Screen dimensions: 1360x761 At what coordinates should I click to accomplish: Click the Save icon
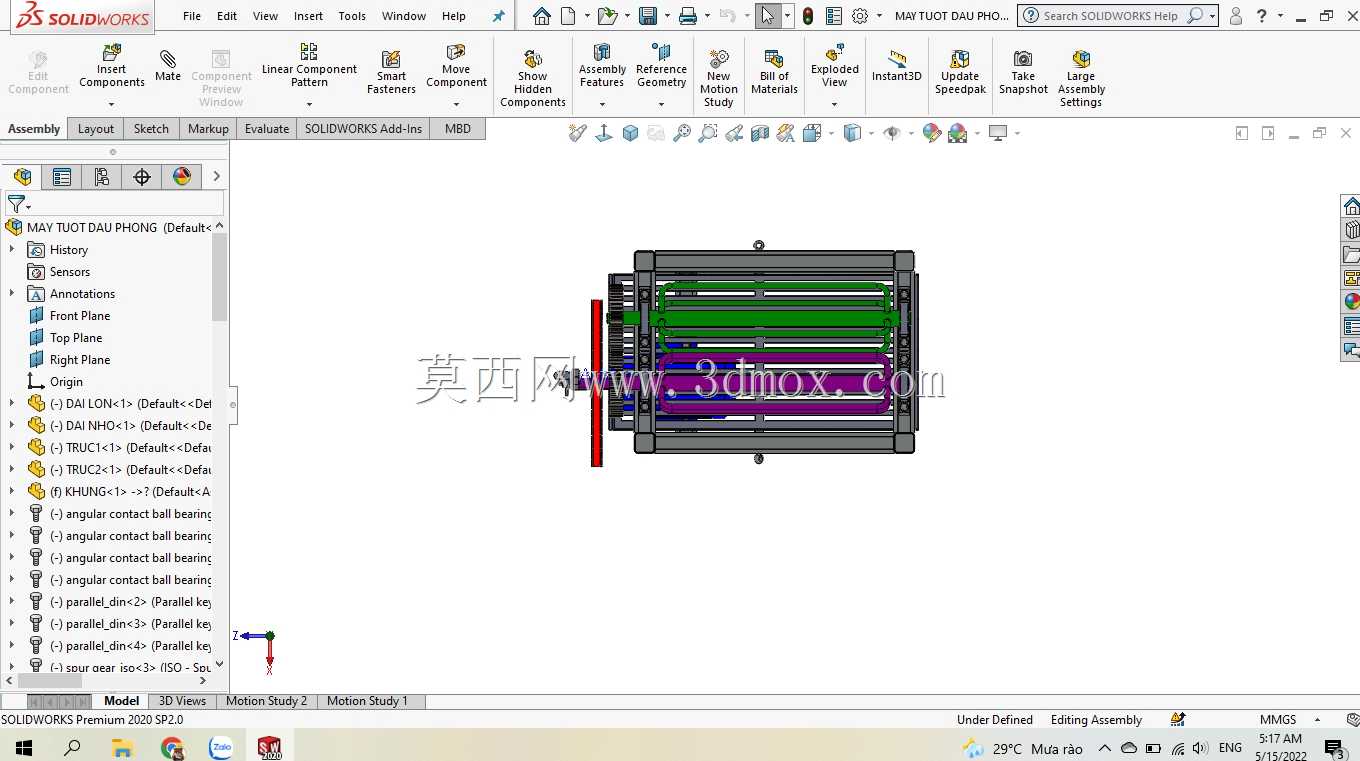pos(647,16)
